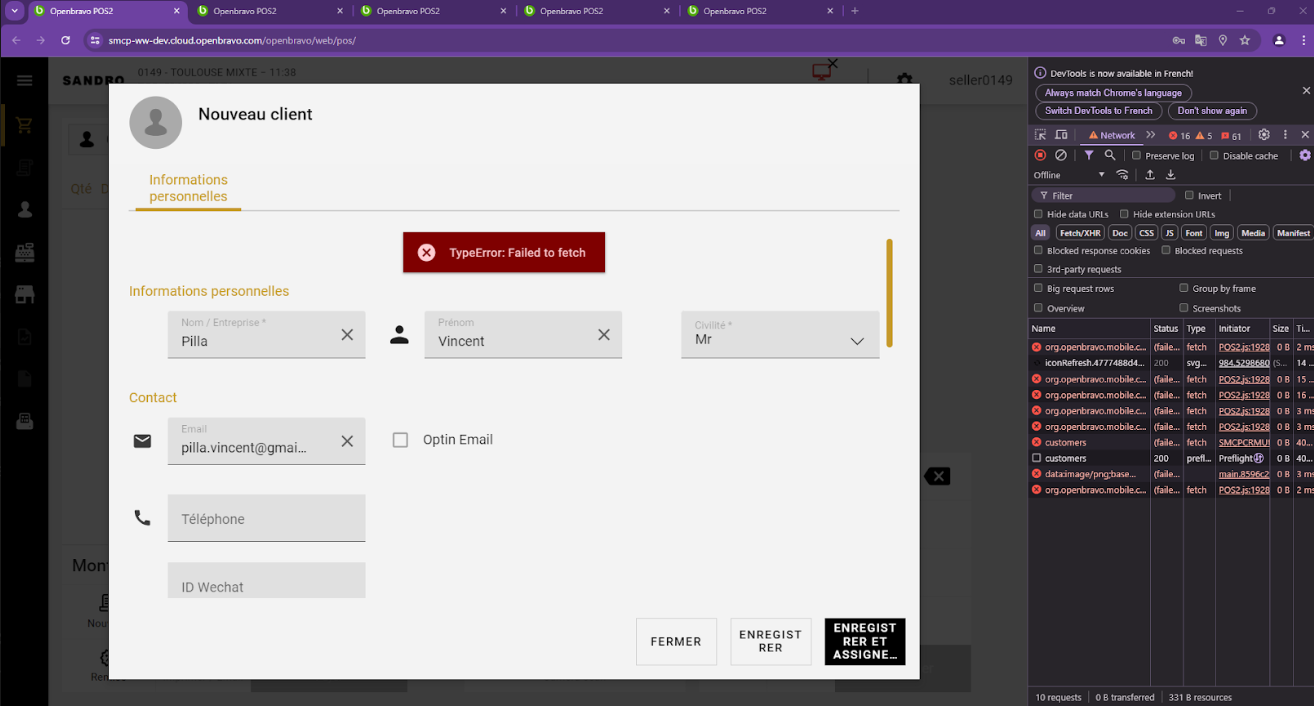Image resolution: width=1314 pixels, height=706 pixels.
Task: Clear the Nom / Entreprise field with X
Action: pyautogui.click(x=347, y=335)
